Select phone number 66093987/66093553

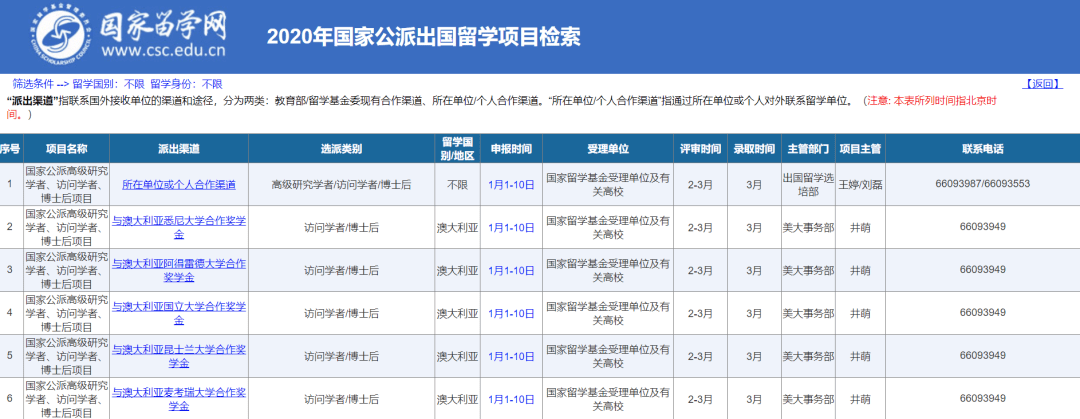pyautogui.click(x=983, y=184)
